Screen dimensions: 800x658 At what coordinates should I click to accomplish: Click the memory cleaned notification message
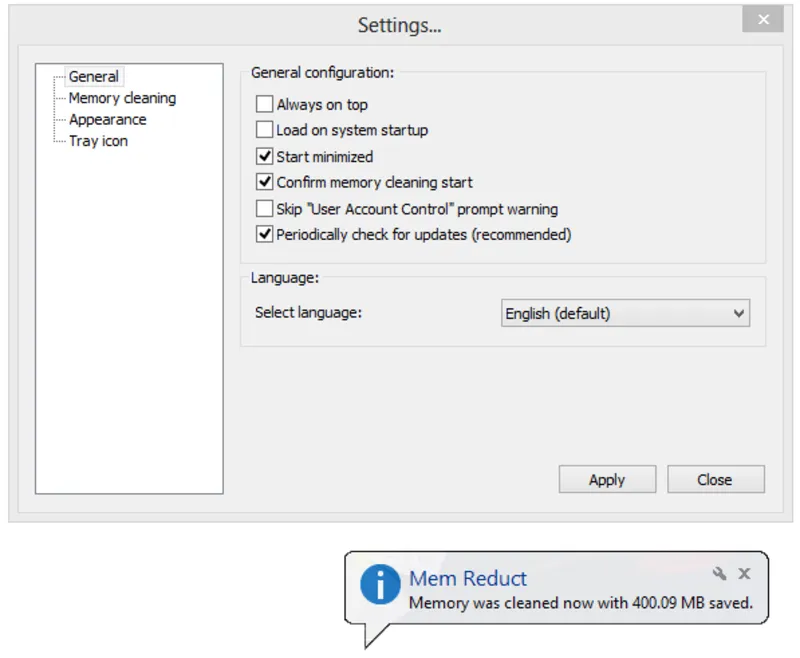(x=580, y=603)
